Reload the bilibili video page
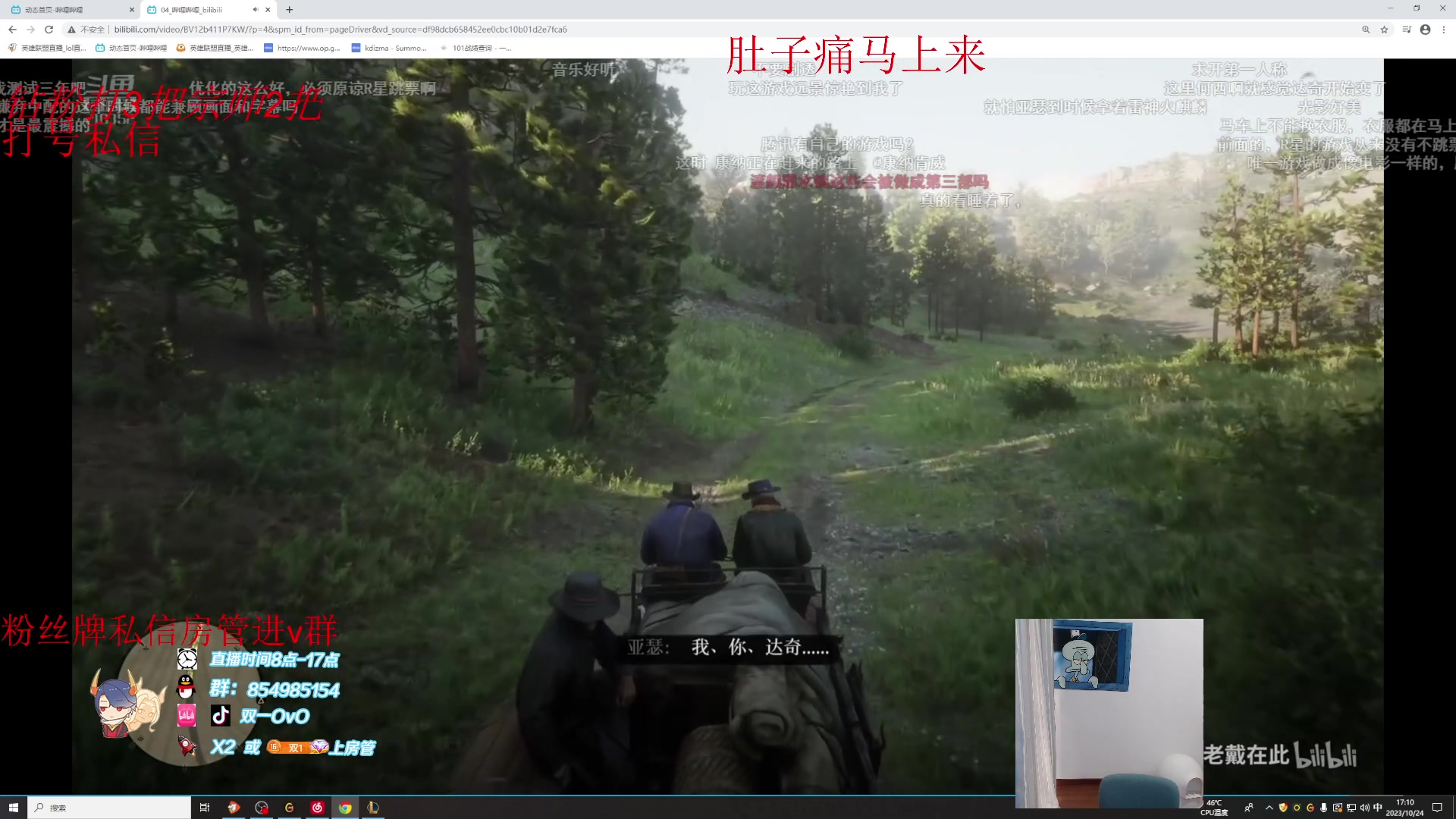 49,30
